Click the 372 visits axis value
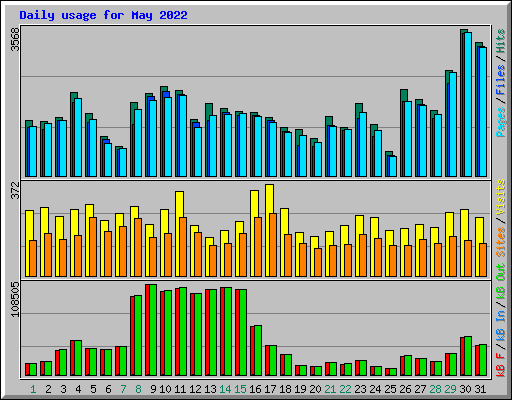Viewport: 512px width, 400px height. tap(15, 190)
